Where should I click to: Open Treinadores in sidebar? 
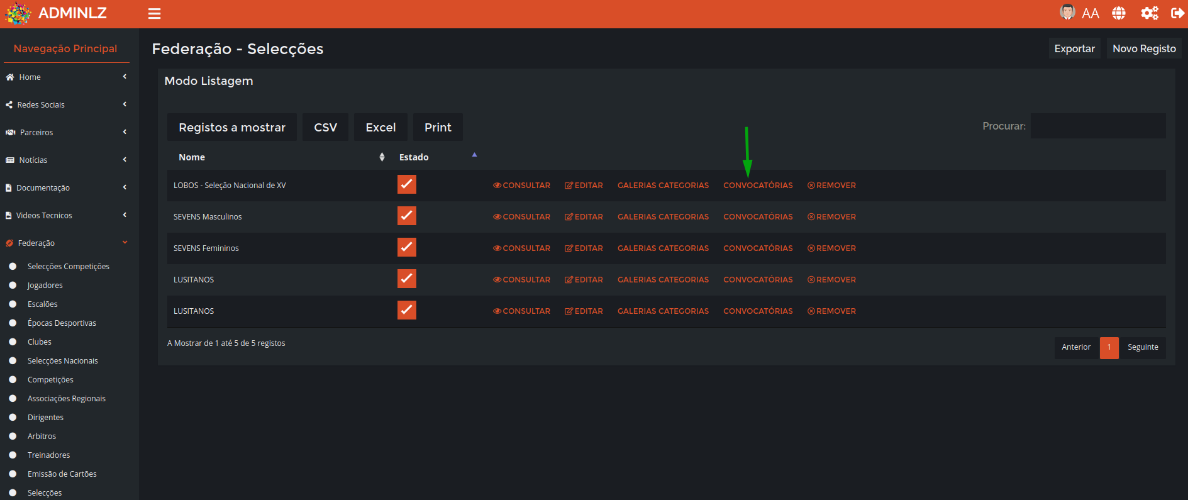coord(48,455)
